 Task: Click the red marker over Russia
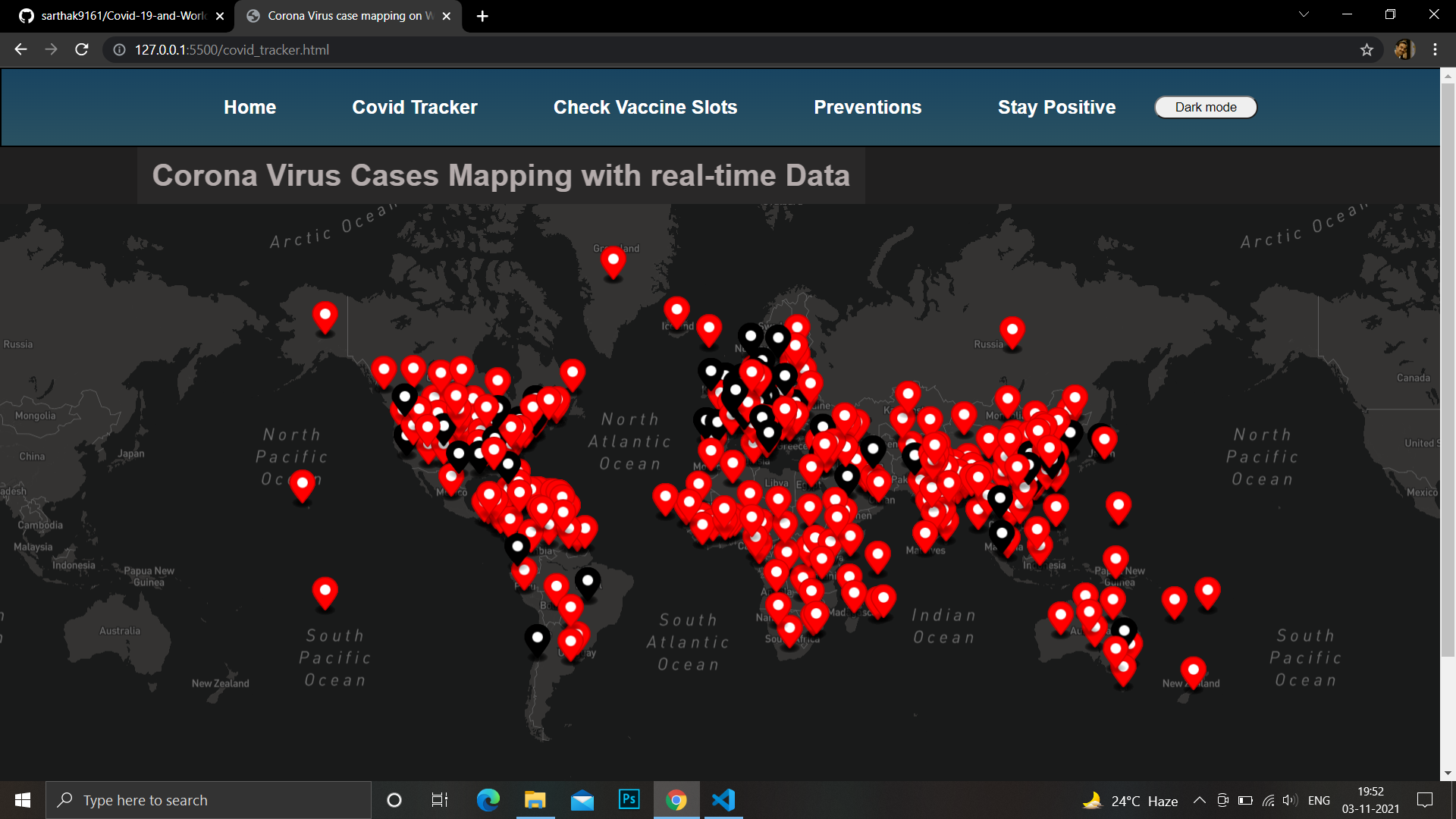coord(1012,334)
